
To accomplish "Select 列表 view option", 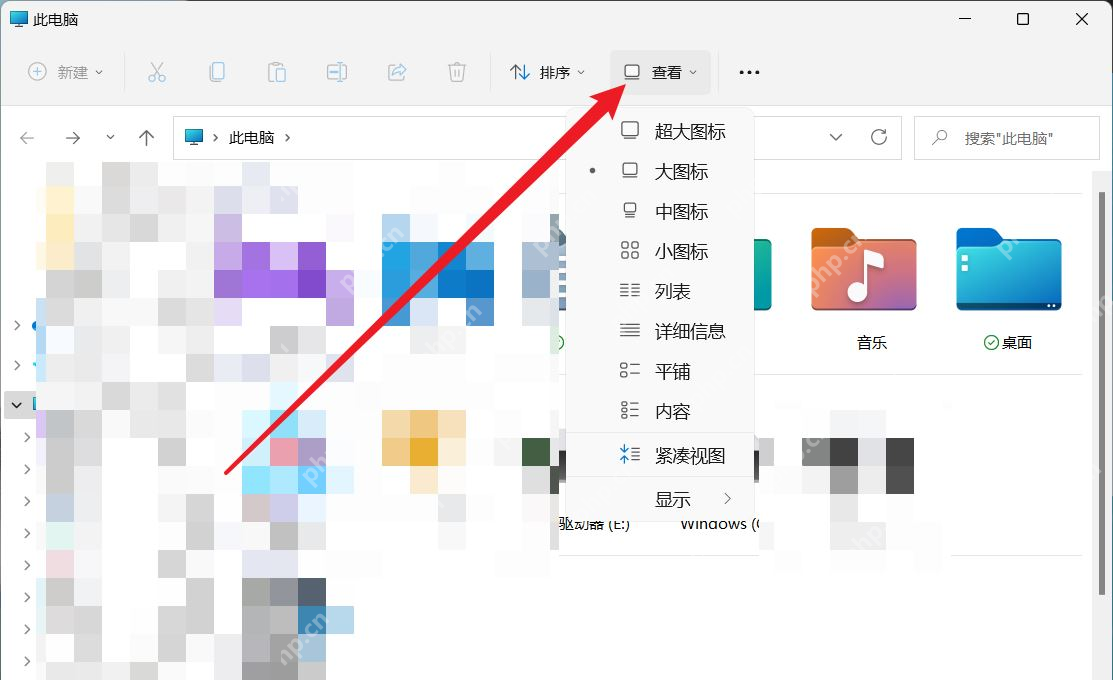I will [x=659, y=291].
